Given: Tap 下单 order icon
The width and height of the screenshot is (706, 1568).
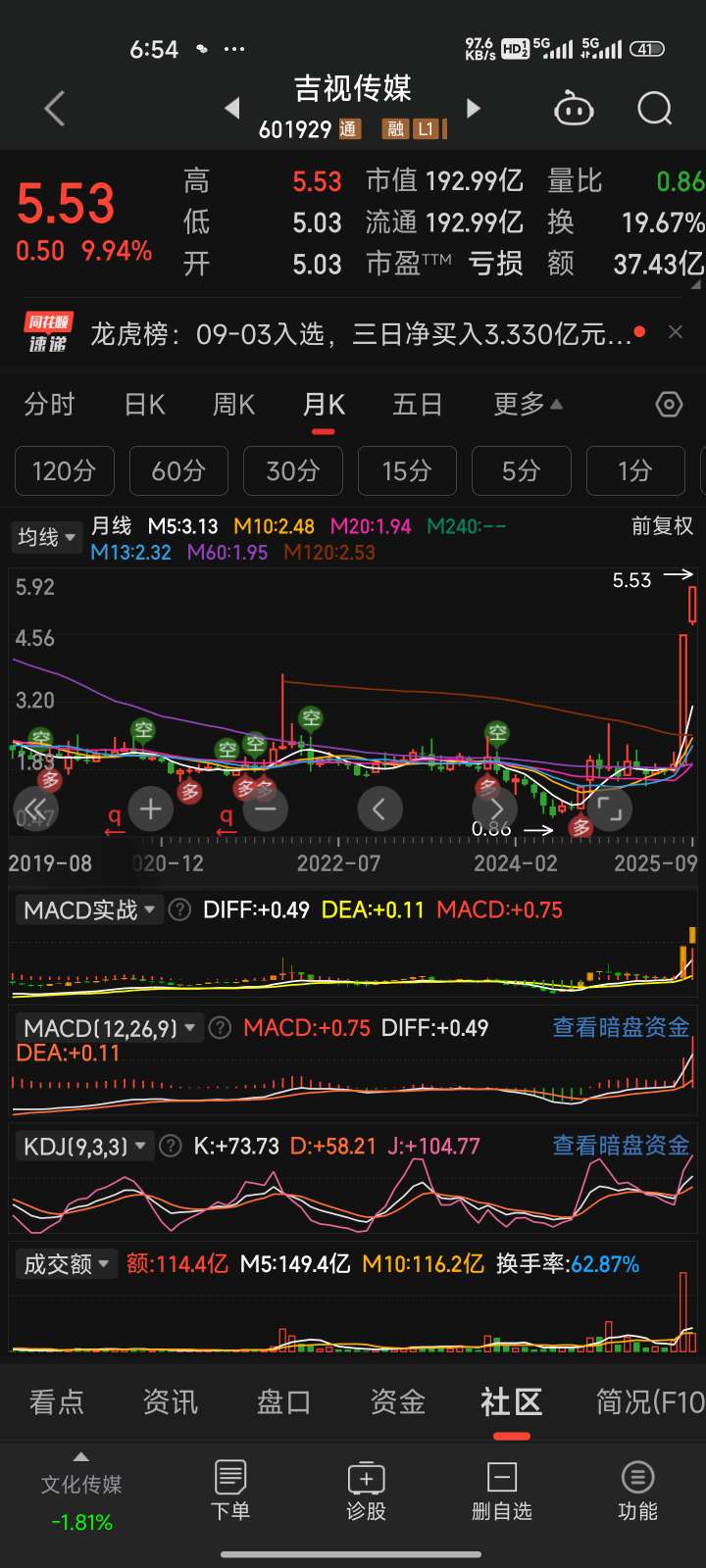Looking at the screenshot, I should click(230, 1491).
